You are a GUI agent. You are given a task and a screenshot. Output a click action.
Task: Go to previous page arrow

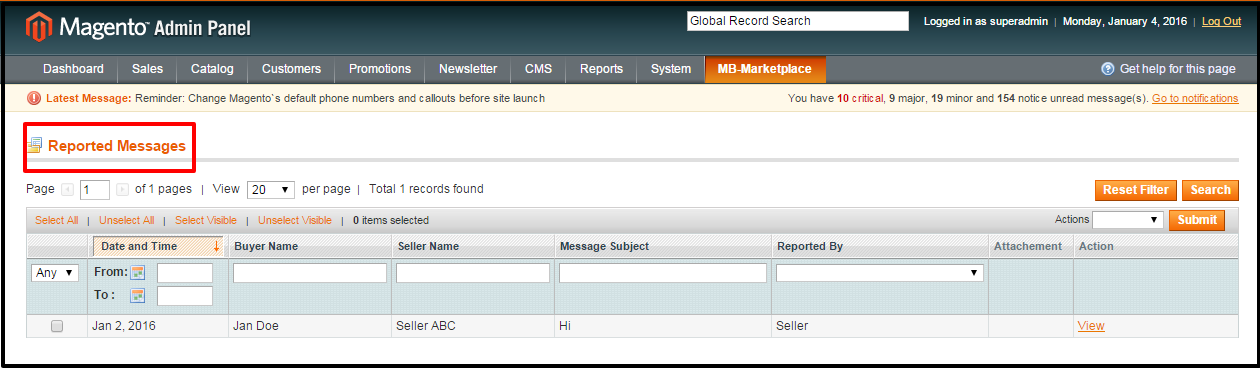tap(68, 189)
